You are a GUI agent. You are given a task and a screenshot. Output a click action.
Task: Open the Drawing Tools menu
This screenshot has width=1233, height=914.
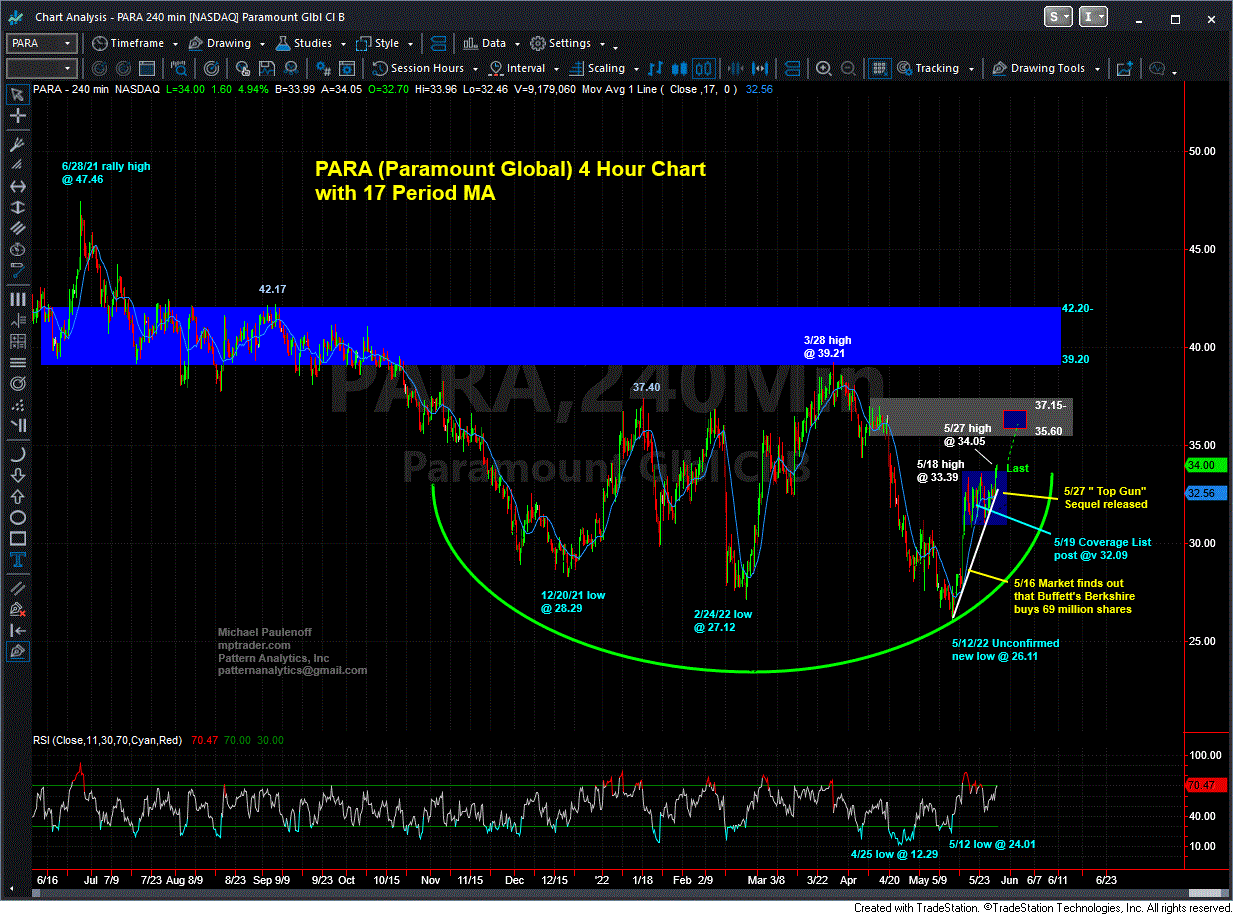click(1046, 68)
